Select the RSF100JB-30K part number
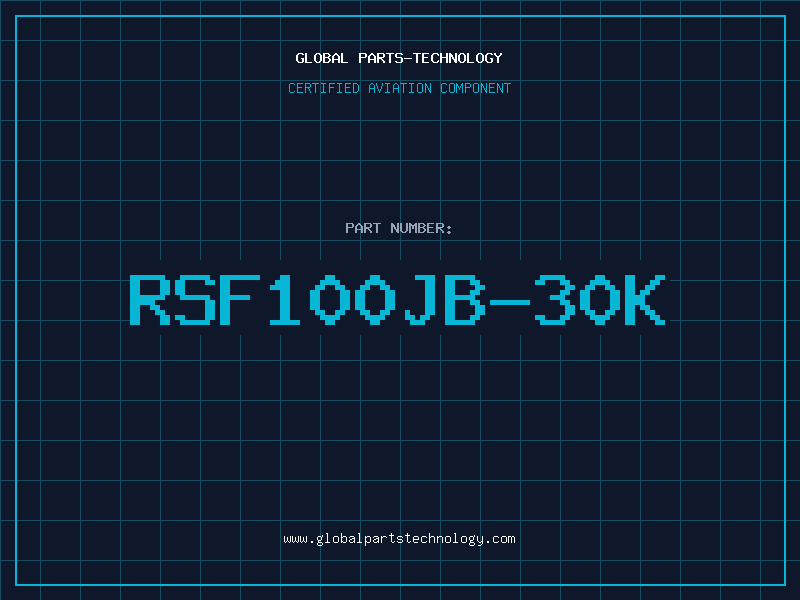This screenshot has height=600, width=800. (397, 299)
